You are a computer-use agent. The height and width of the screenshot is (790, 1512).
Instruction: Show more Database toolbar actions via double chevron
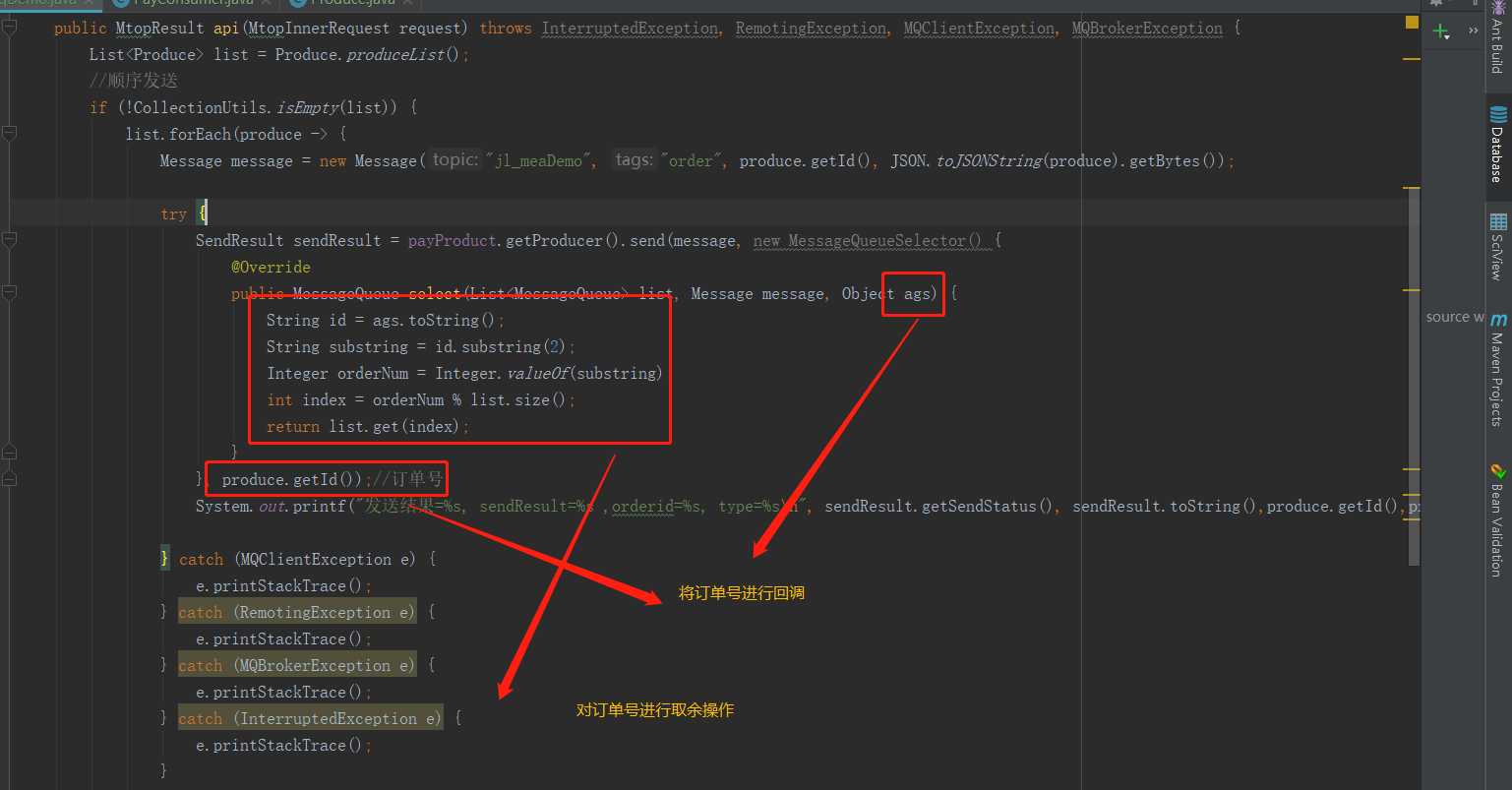pos(1473,31)
